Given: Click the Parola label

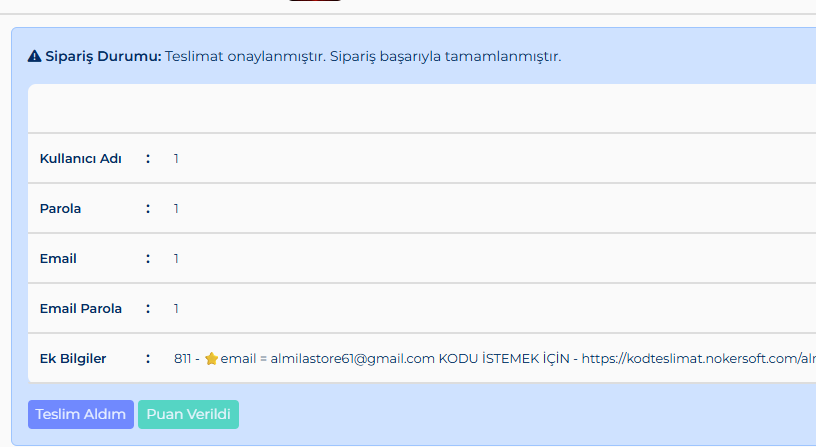Looking at the screenshot, I should [60, 209].
